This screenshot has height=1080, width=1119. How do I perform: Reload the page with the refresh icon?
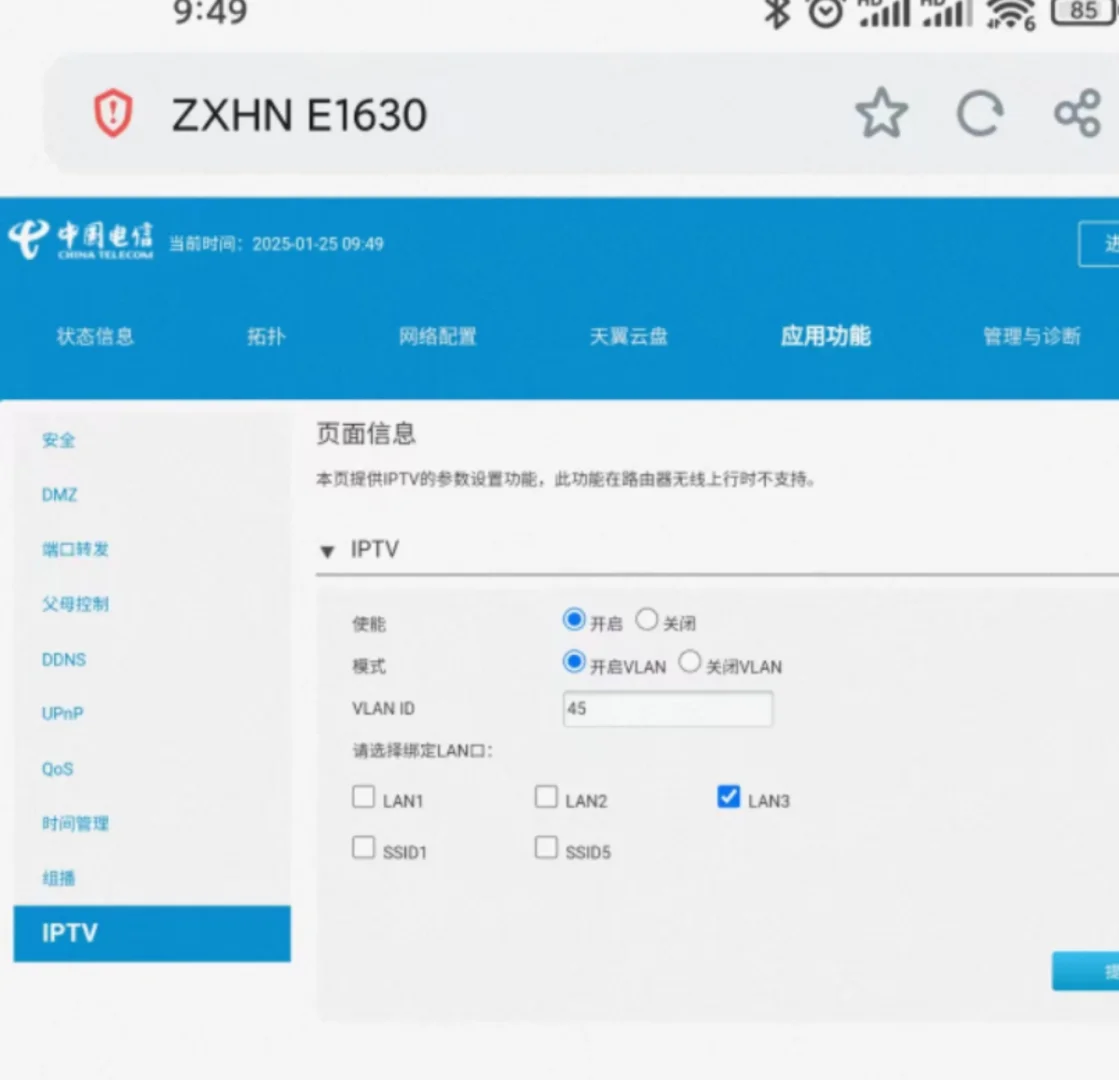point(980,113)
